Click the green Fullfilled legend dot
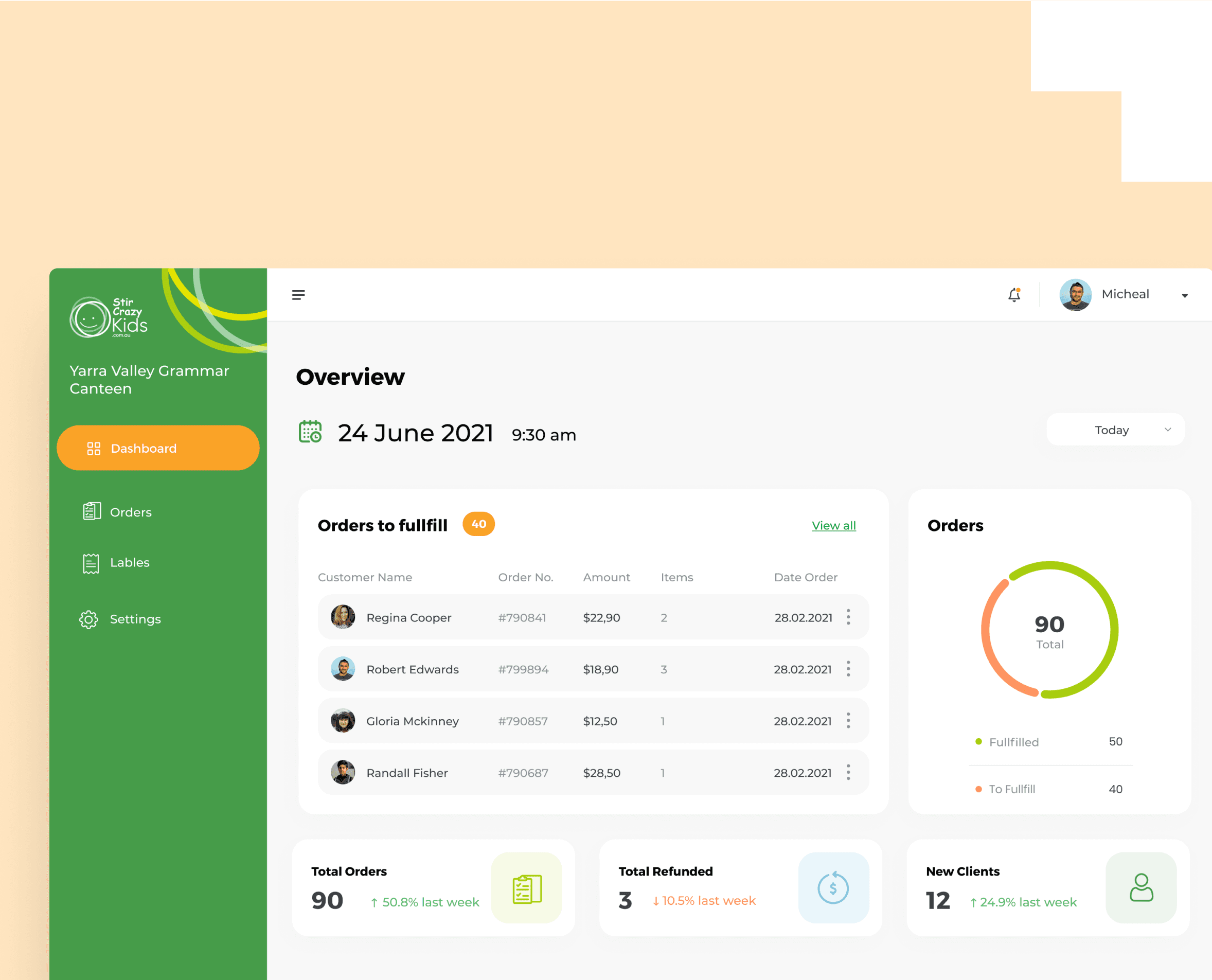This screenshot has height=980, width=1212. pos(978,741)
